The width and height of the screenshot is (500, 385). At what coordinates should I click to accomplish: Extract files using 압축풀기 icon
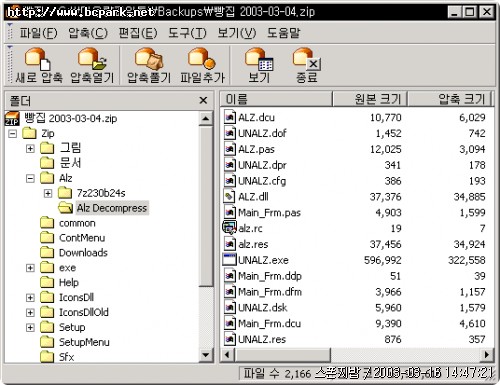coord(149,59)
